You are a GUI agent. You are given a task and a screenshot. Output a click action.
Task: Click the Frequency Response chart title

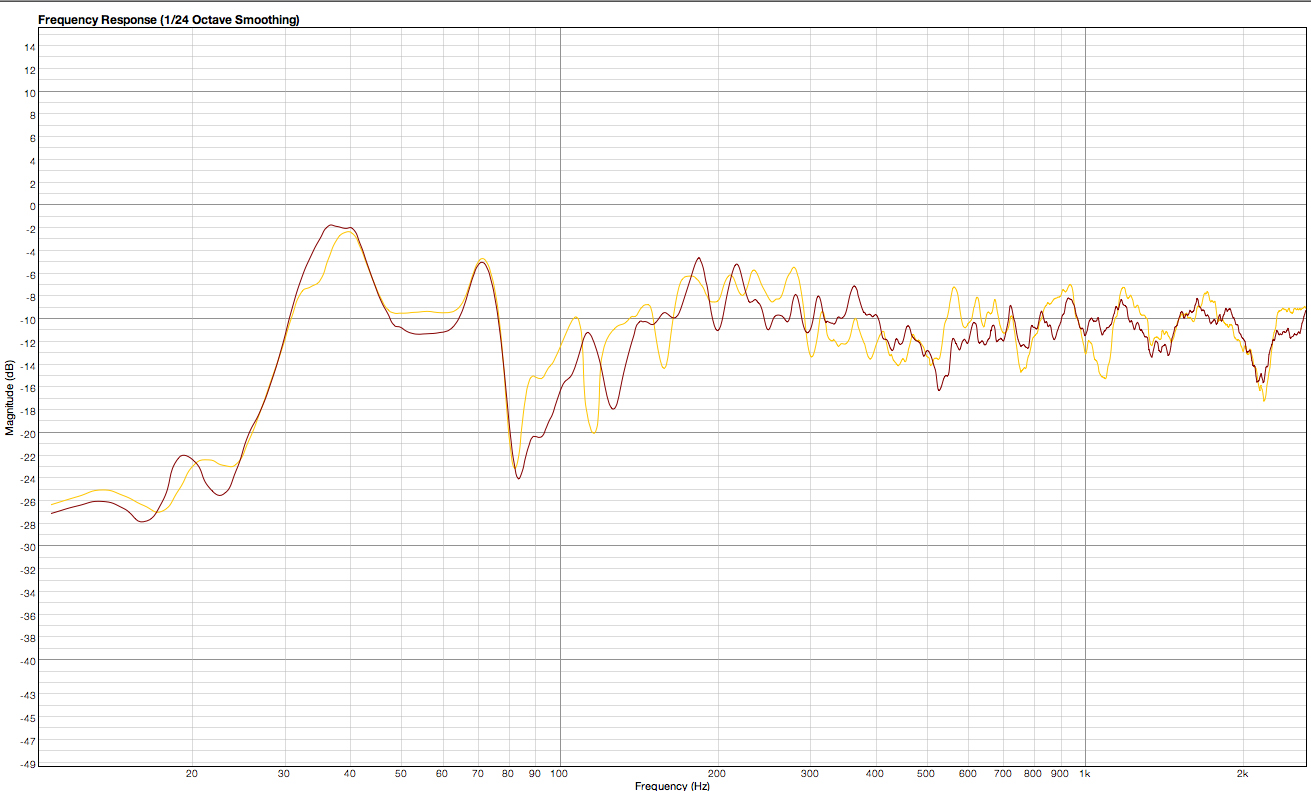tap(168, 20)
